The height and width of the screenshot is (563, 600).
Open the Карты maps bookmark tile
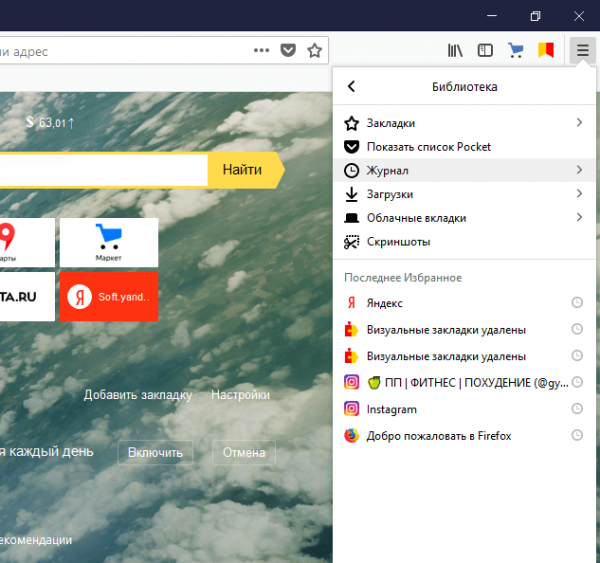click(27, 242)
